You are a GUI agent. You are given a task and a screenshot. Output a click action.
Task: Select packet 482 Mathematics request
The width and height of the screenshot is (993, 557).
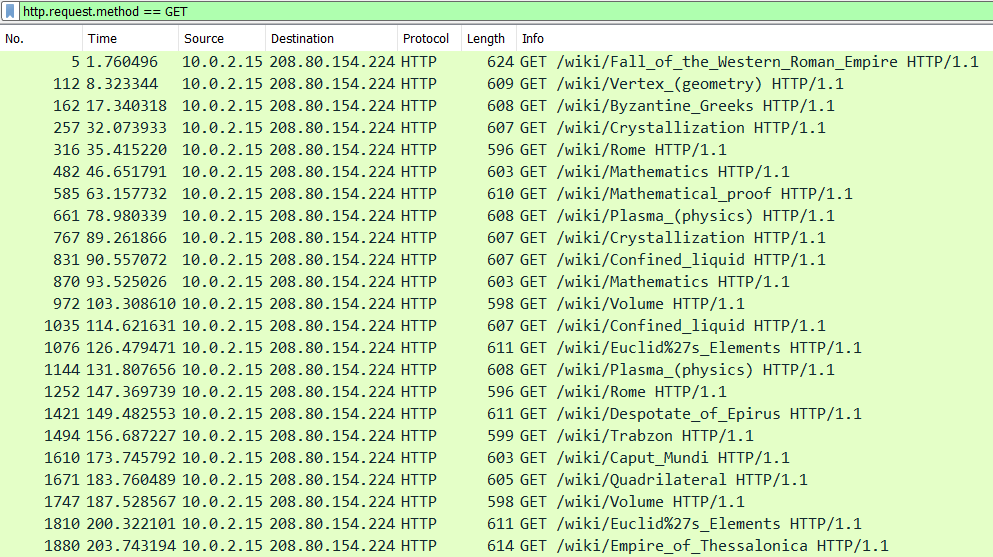[496, 172]
